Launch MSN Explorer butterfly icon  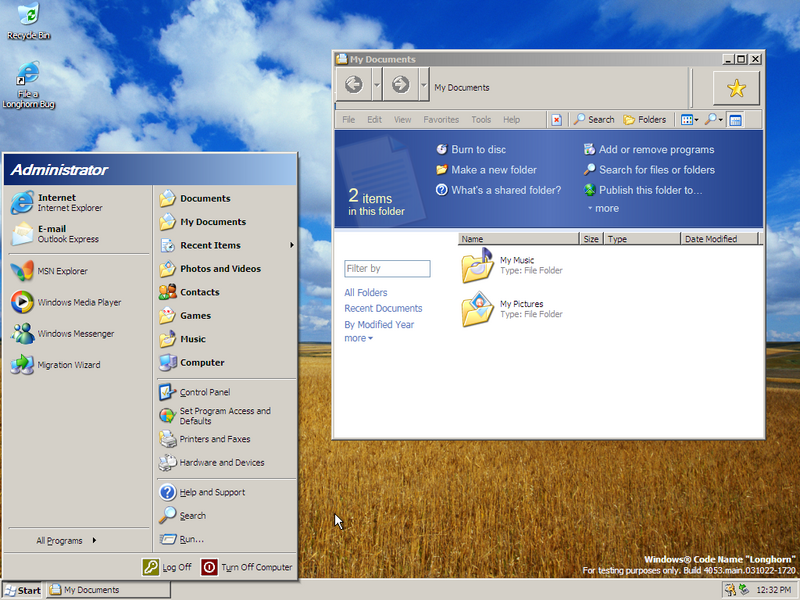click(x=62, y=271)
